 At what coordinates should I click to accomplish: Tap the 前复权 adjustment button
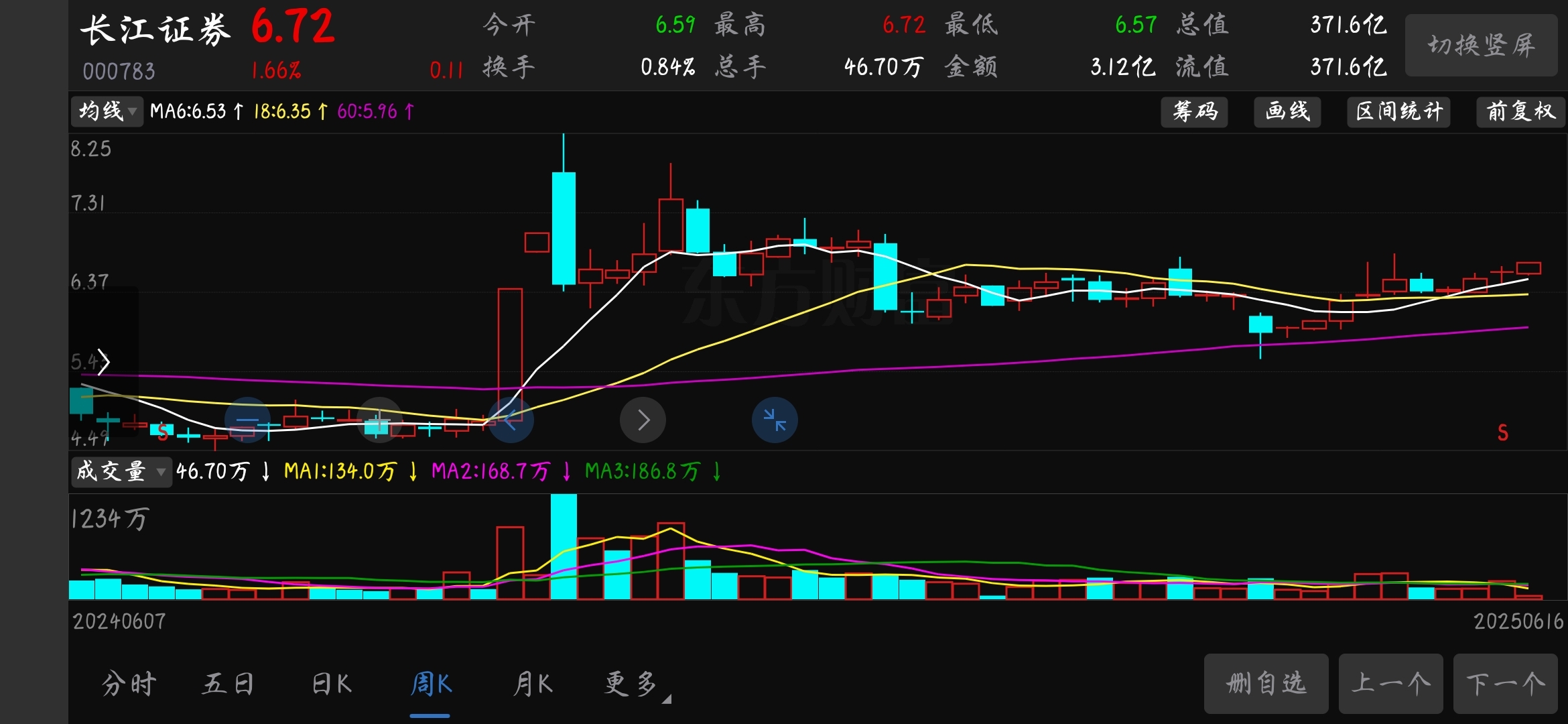[x=1520, y=111]
